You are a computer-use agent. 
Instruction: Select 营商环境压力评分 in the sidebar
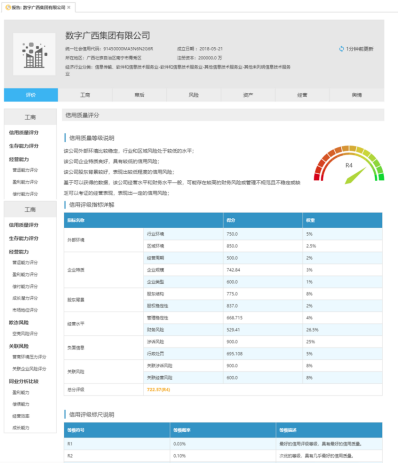[29, 357]
